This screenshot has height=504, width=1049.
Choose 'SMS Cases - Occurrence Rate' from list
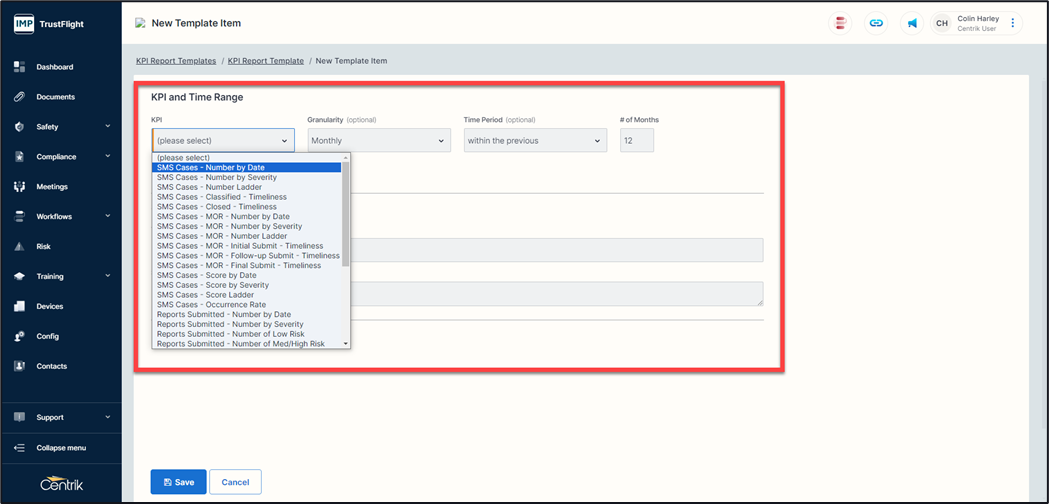pyautogui.click(x=211, y=305)
